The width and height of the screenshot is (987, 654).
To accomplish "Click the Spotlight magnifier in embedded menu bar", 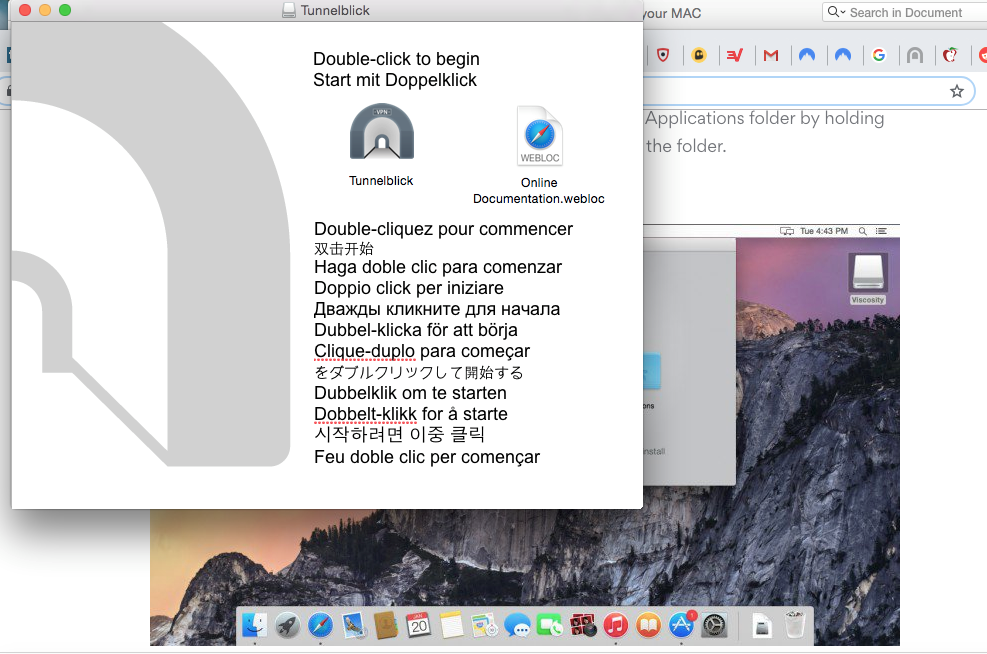I will tap(863, 231).
